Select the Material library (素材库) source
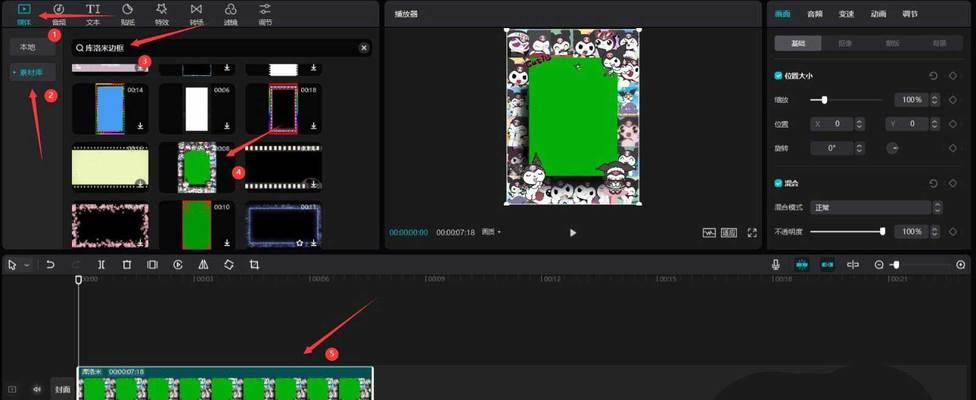The width and height of the screenshot is (976, 400). pos(32,72)
